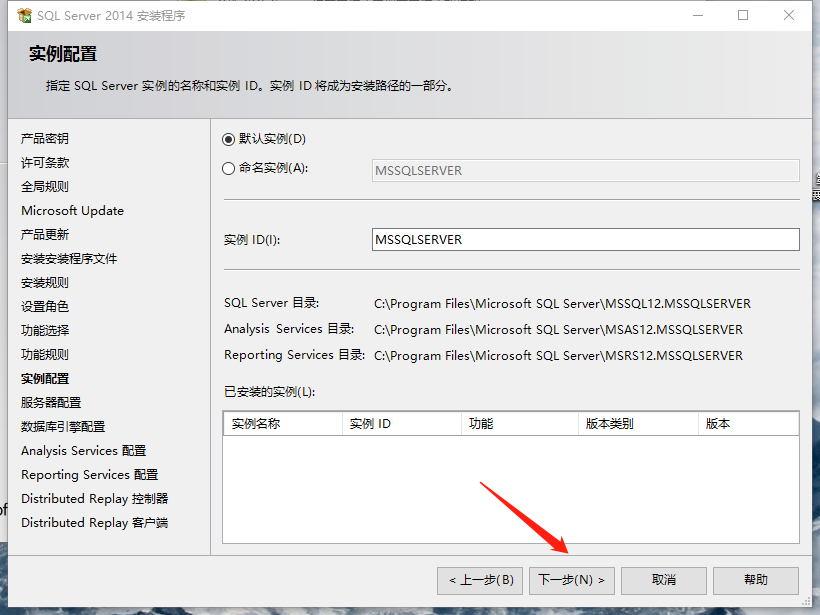Click the Analysis Services 目录 path text

click(559, 330)
